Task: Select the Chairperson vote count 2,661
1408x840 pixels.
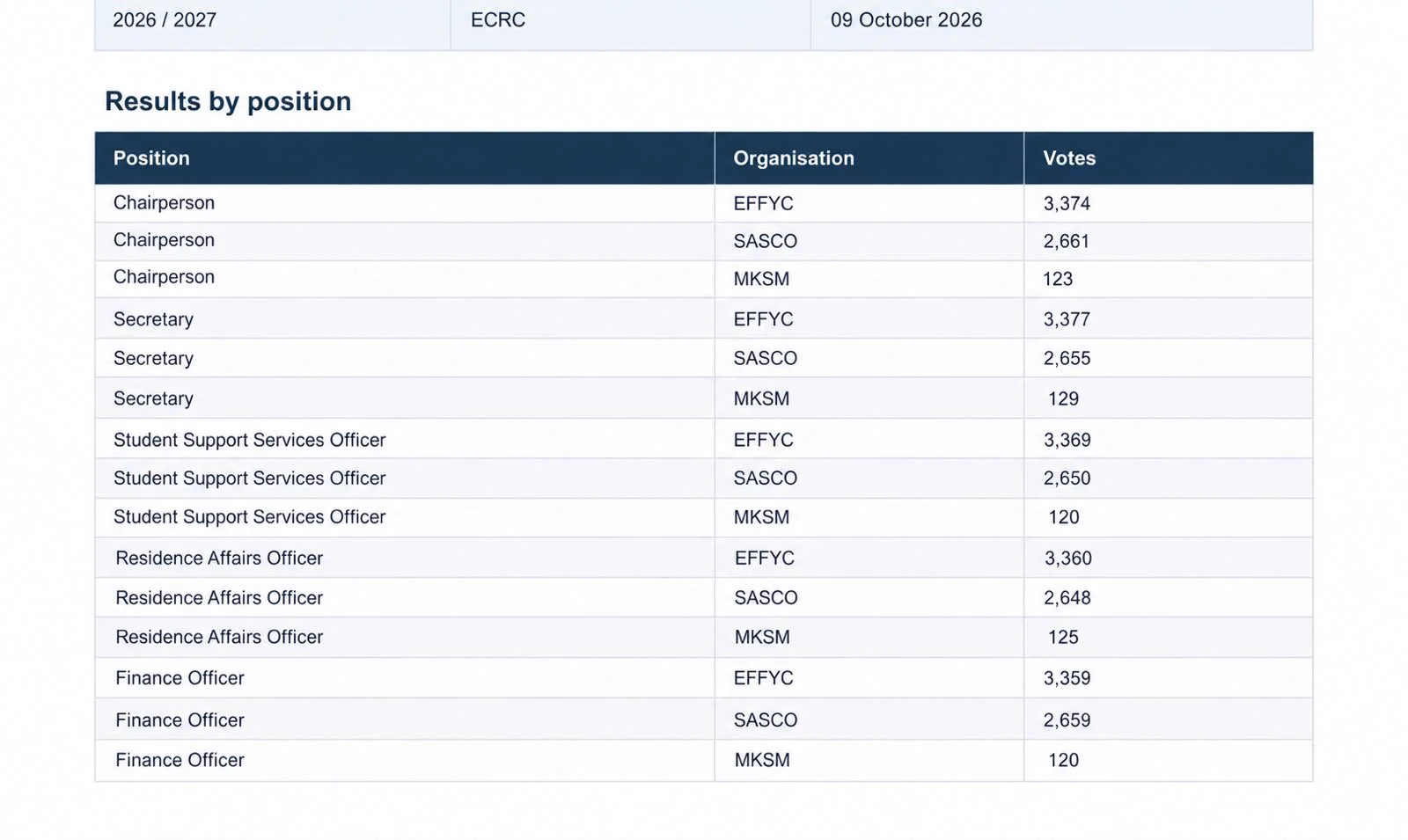Action: point(1067,241)
